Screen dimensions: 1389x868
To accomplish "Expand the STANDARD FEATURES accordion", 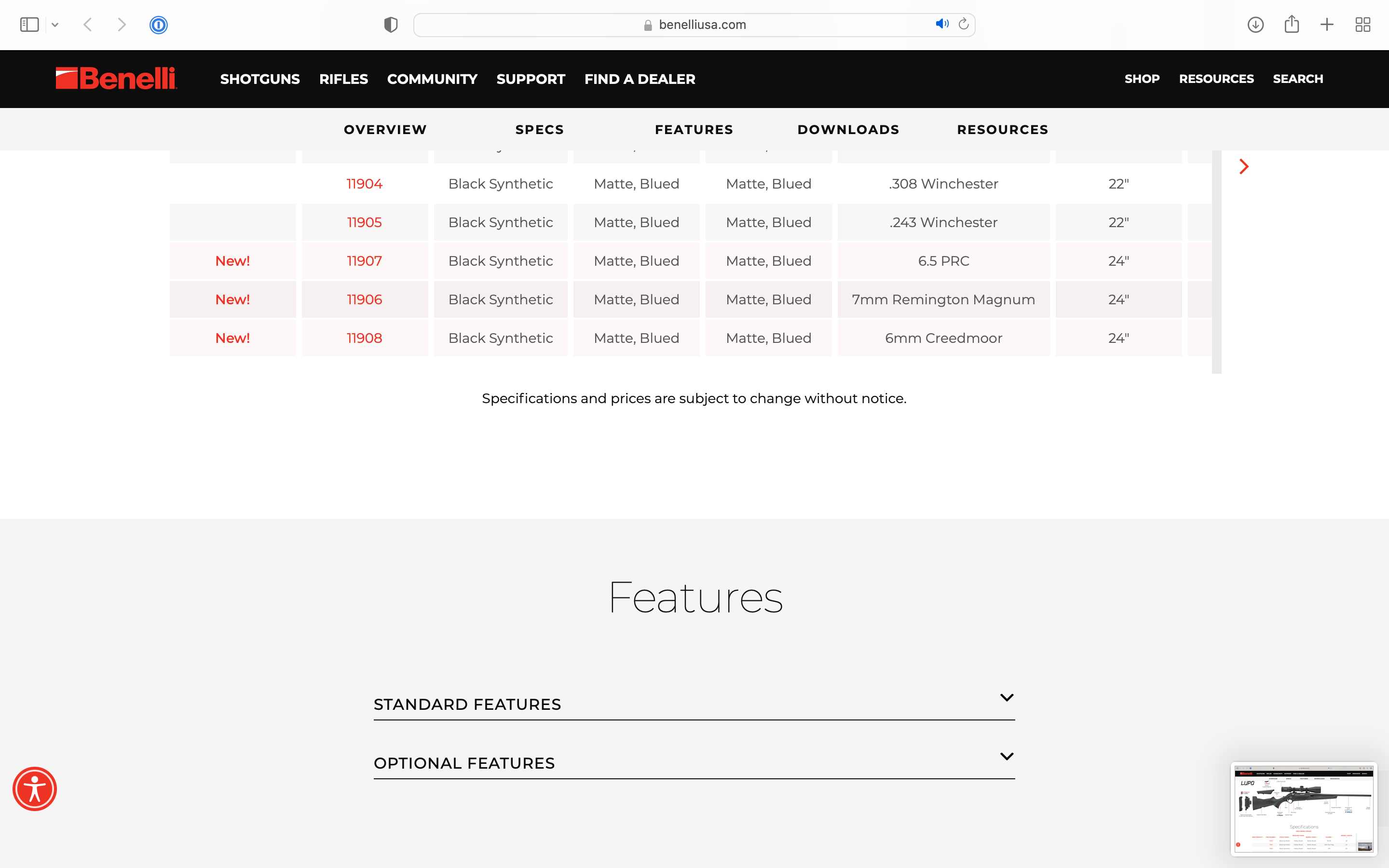I will (694, 704).
